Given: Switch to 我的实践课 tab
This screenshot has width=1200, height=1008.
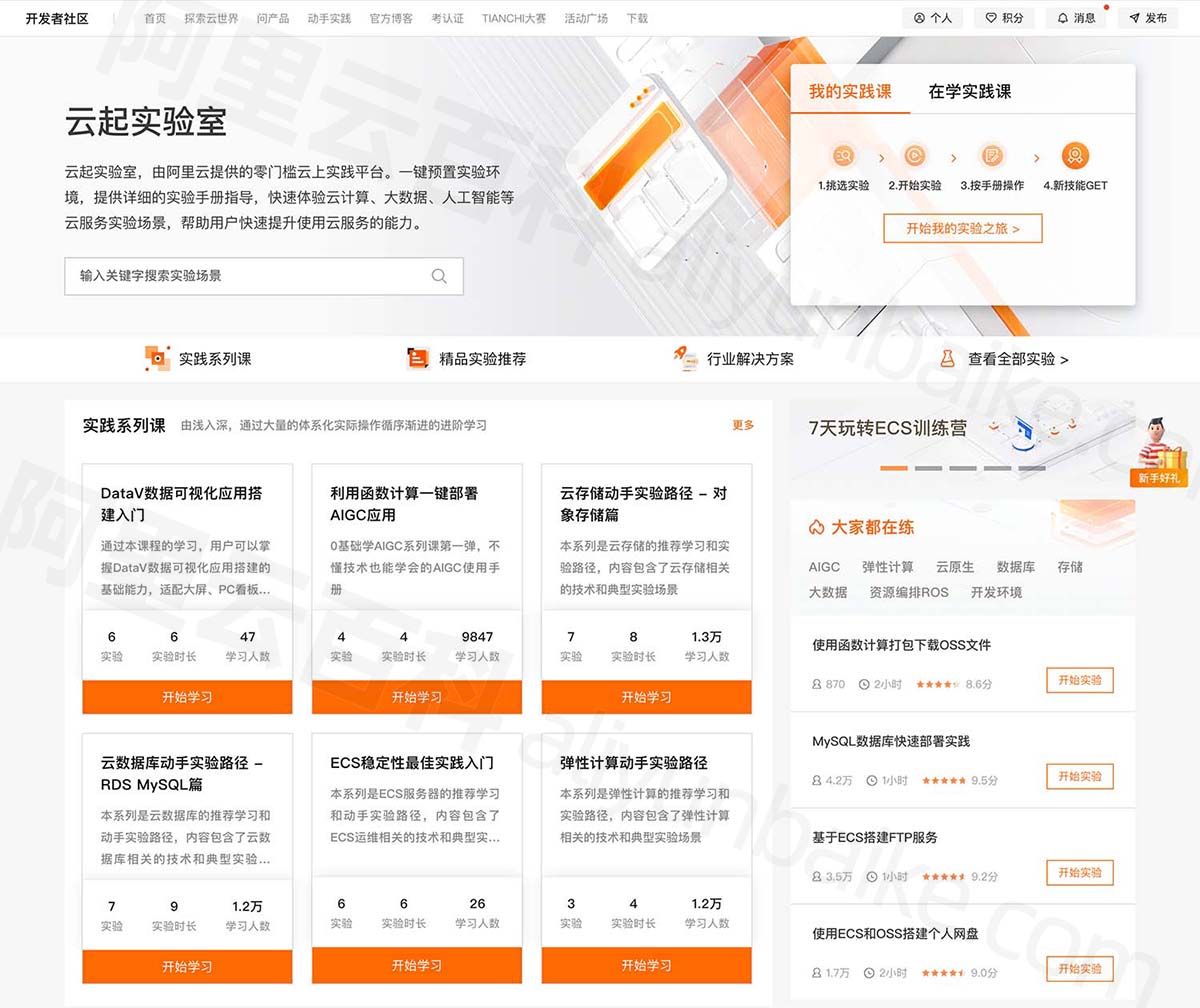Looking at the screenshot, I should click(850, 91).
